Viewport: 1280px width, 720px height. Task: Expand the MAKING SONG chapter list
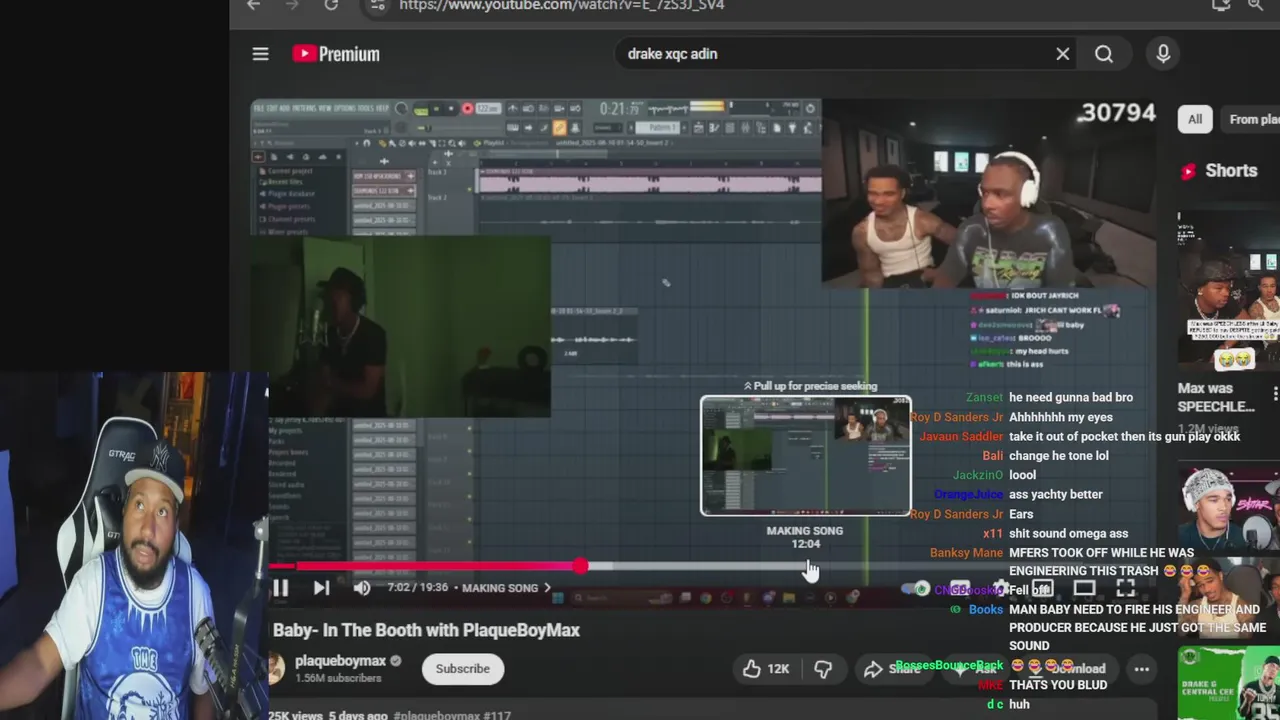tap(506, 588)
